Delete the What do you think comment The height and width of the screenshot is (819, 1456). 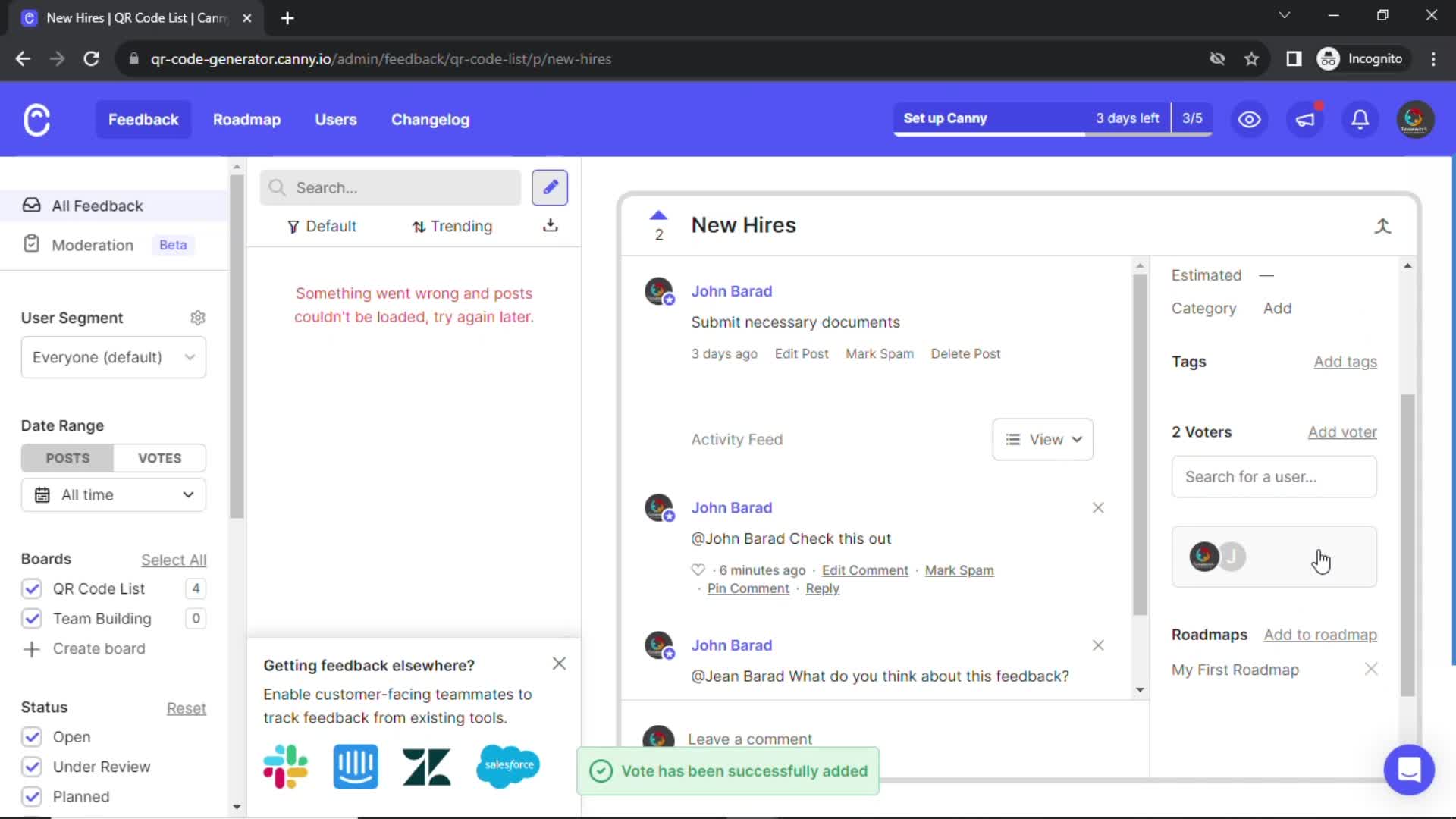click(x=1098, y=645)
